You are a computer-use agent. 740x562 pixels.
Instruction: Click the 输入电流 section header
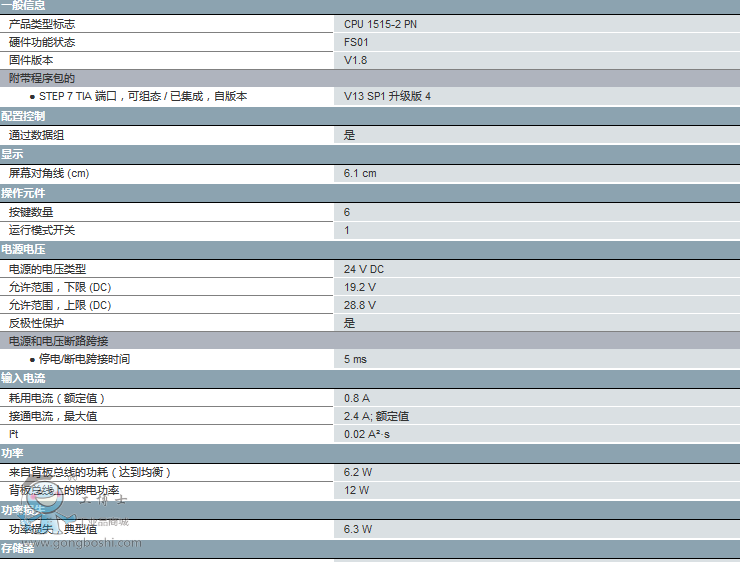(23, 378)
